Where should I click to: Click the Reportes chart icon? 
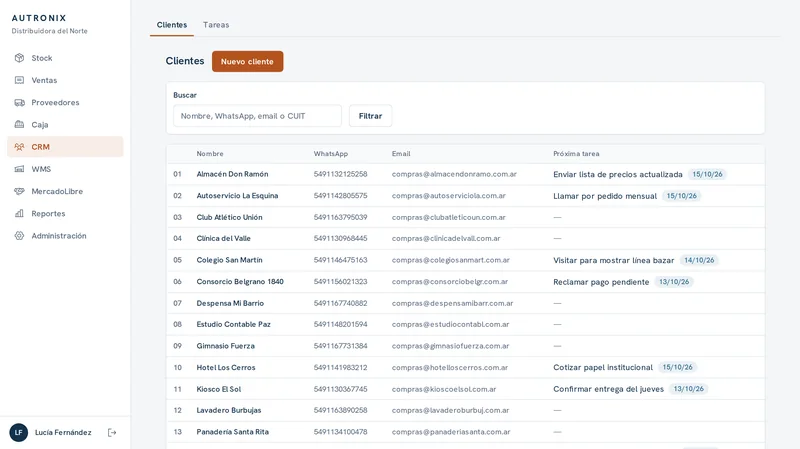tap(19, 213)
